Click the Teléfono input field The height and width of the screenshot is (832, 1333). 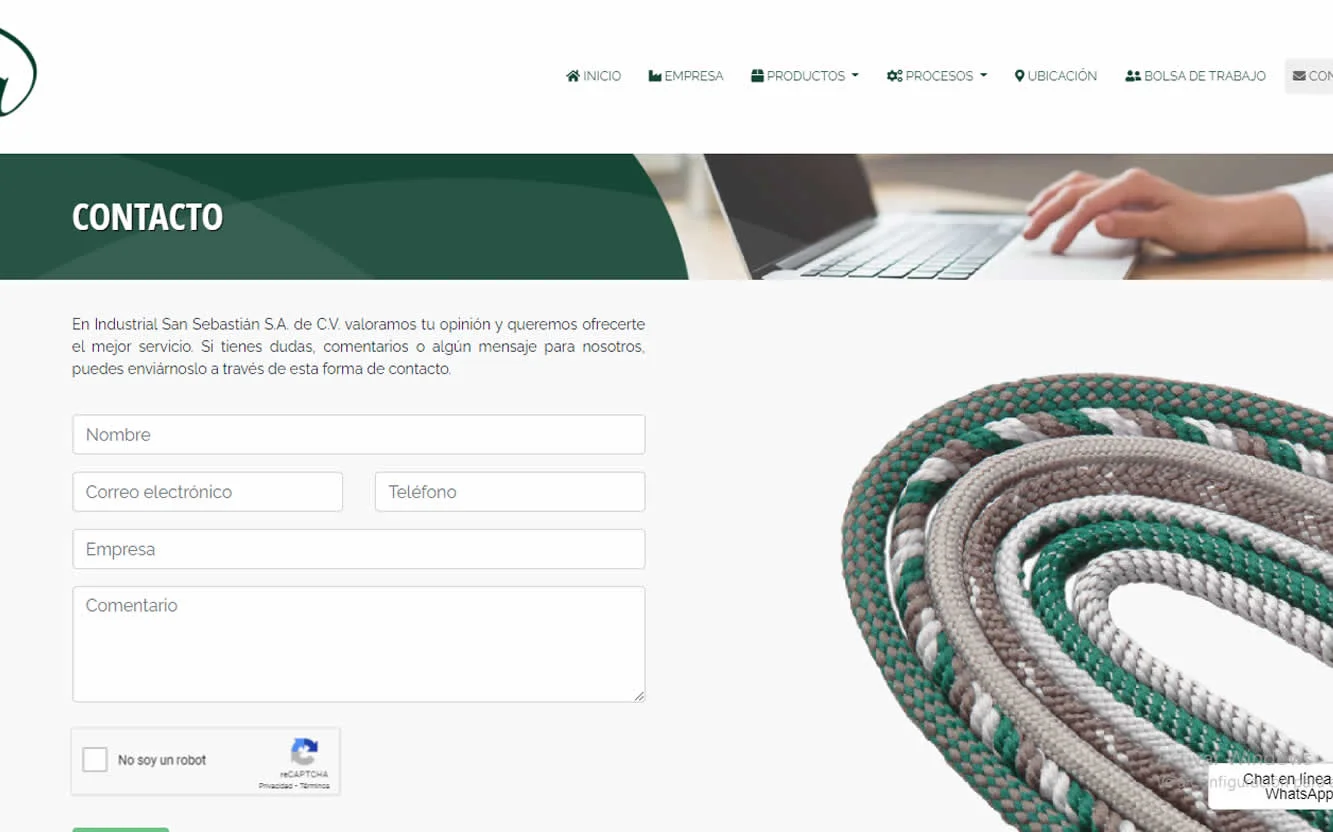point(510,492)
